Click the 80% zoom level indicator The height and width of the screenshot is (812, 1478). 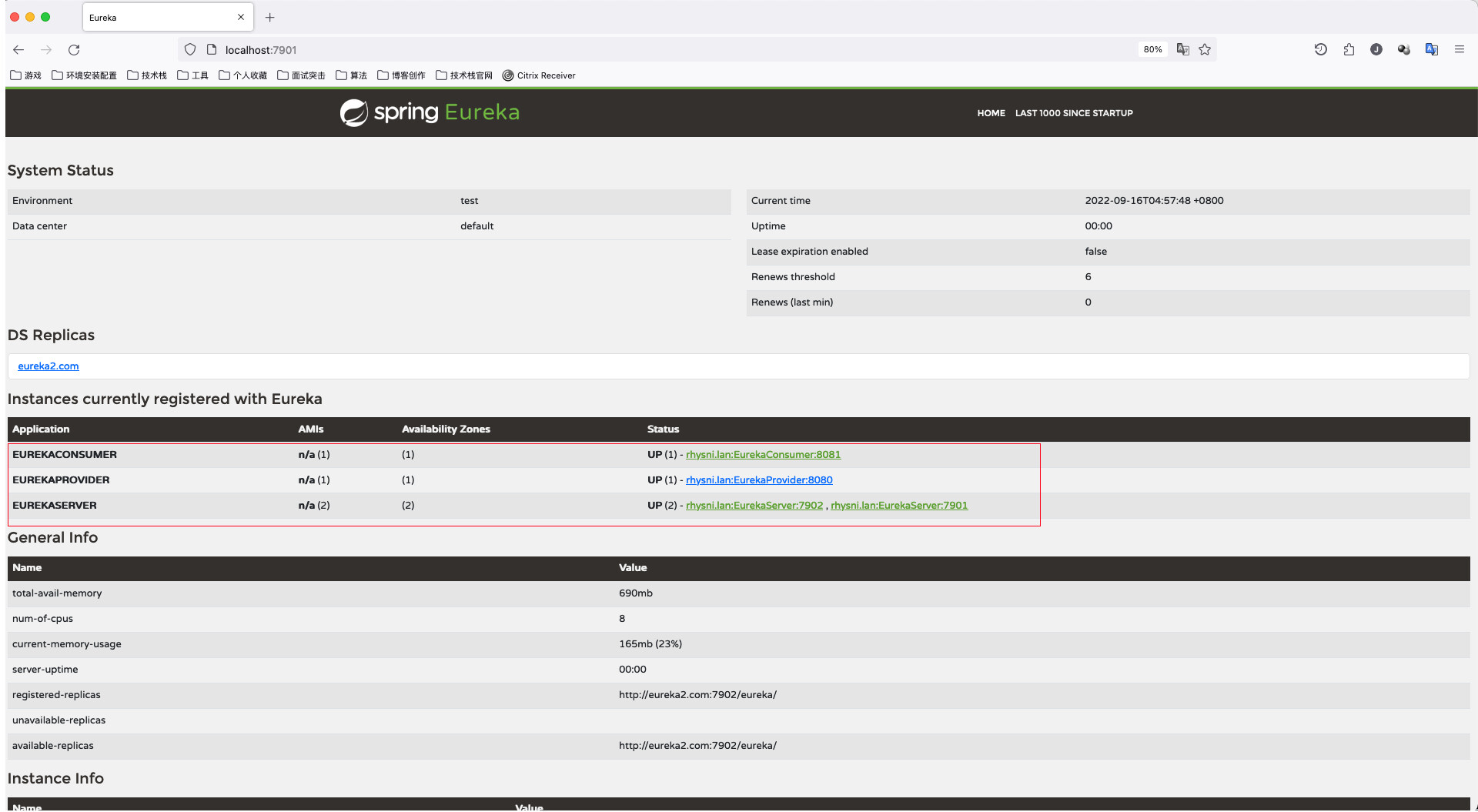[x=1152, y=49]
